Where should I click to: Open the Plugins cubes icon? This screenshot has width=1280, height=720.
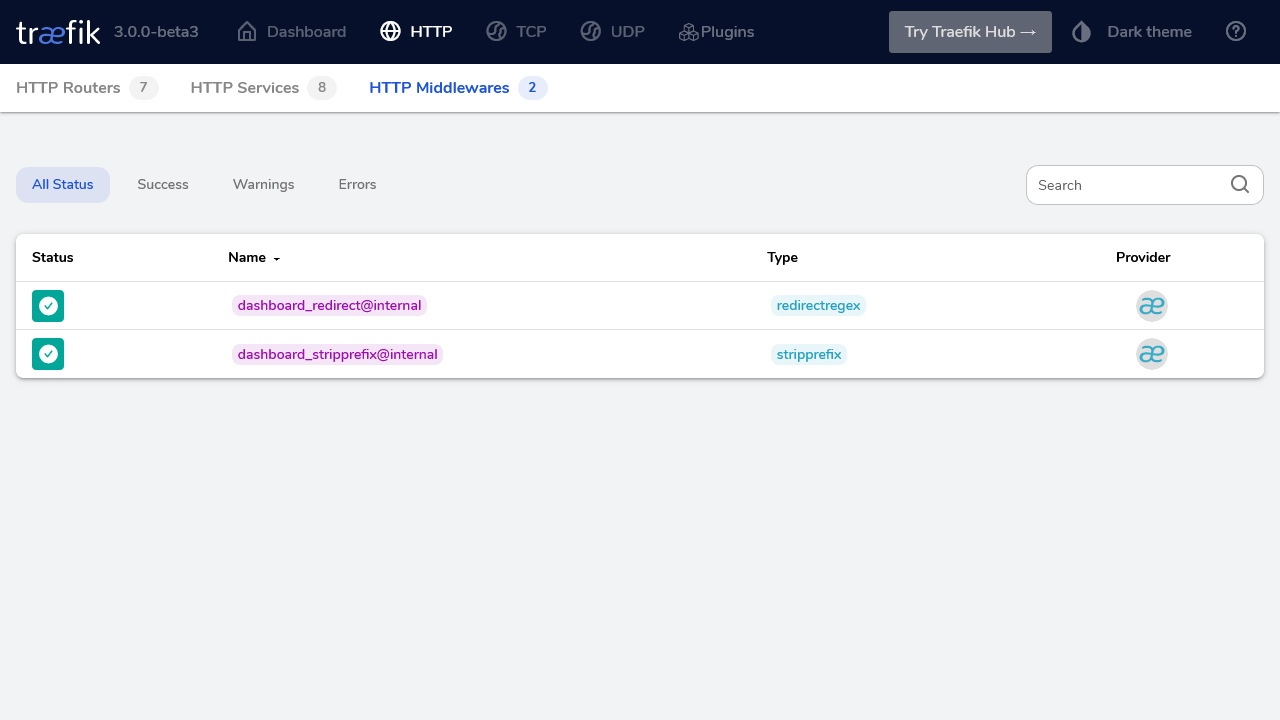click(x=688, y=32)
